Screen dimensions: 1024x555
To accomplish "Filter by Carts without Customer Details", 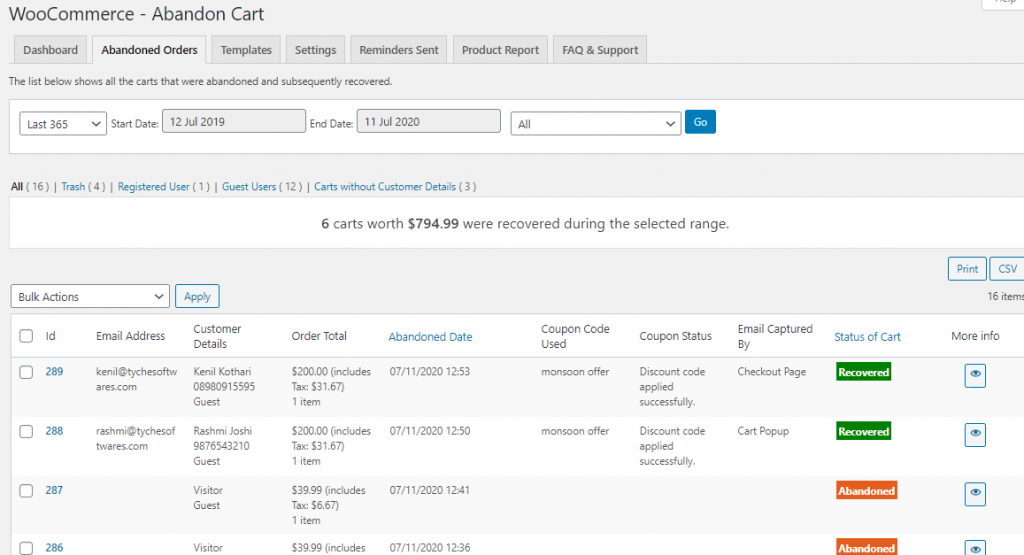I will (x=385, y=187).
